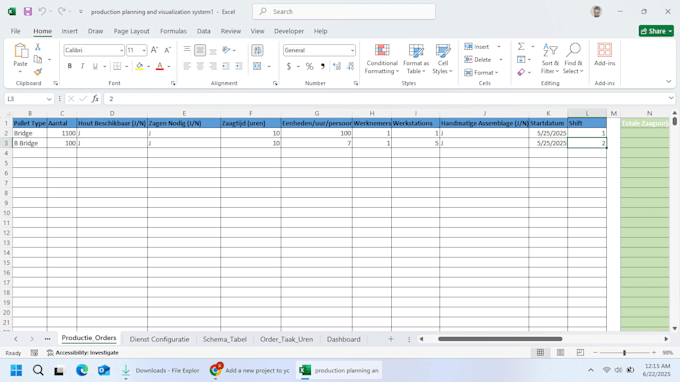Click the red Font Color swatch

tap(160, 66)
